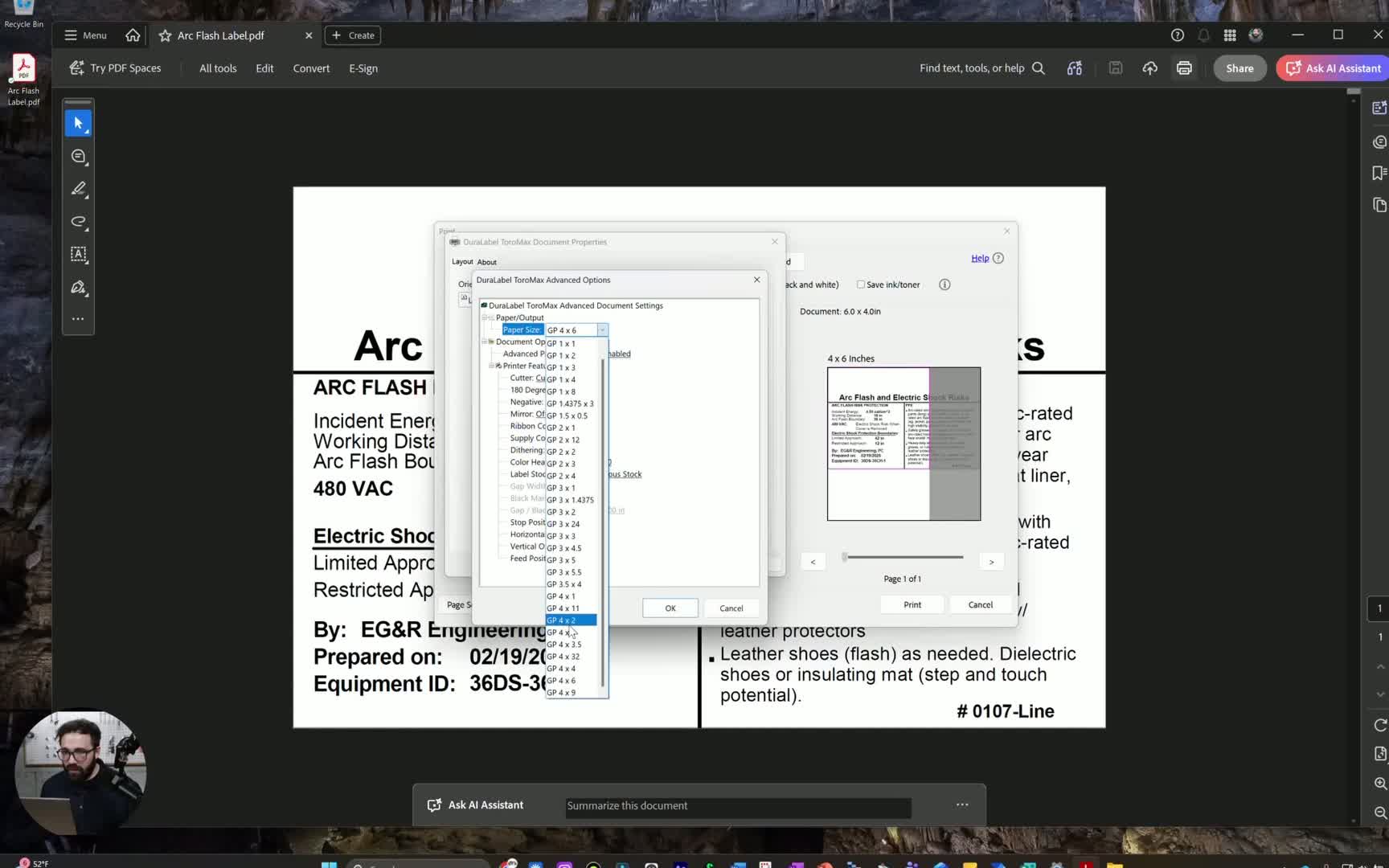1389x868 pixels.
Task: Pick GP 4 x 2 in the list
Action: click(572, 620)
